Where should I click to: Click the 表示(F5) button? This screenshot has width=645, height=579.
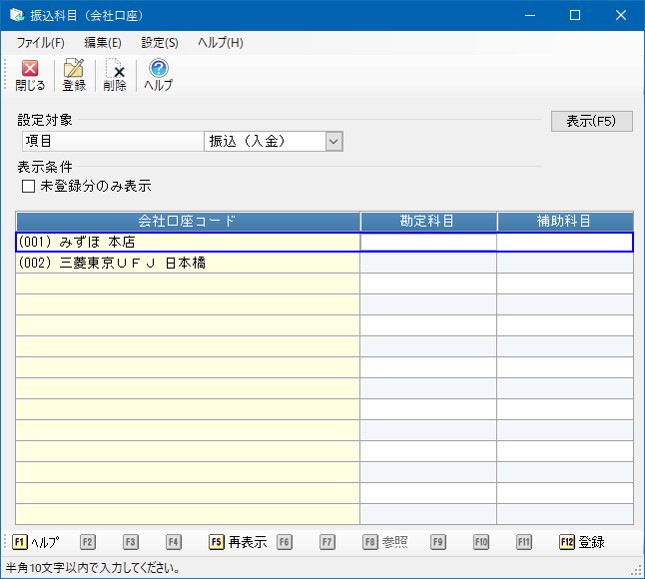point(591,121)
